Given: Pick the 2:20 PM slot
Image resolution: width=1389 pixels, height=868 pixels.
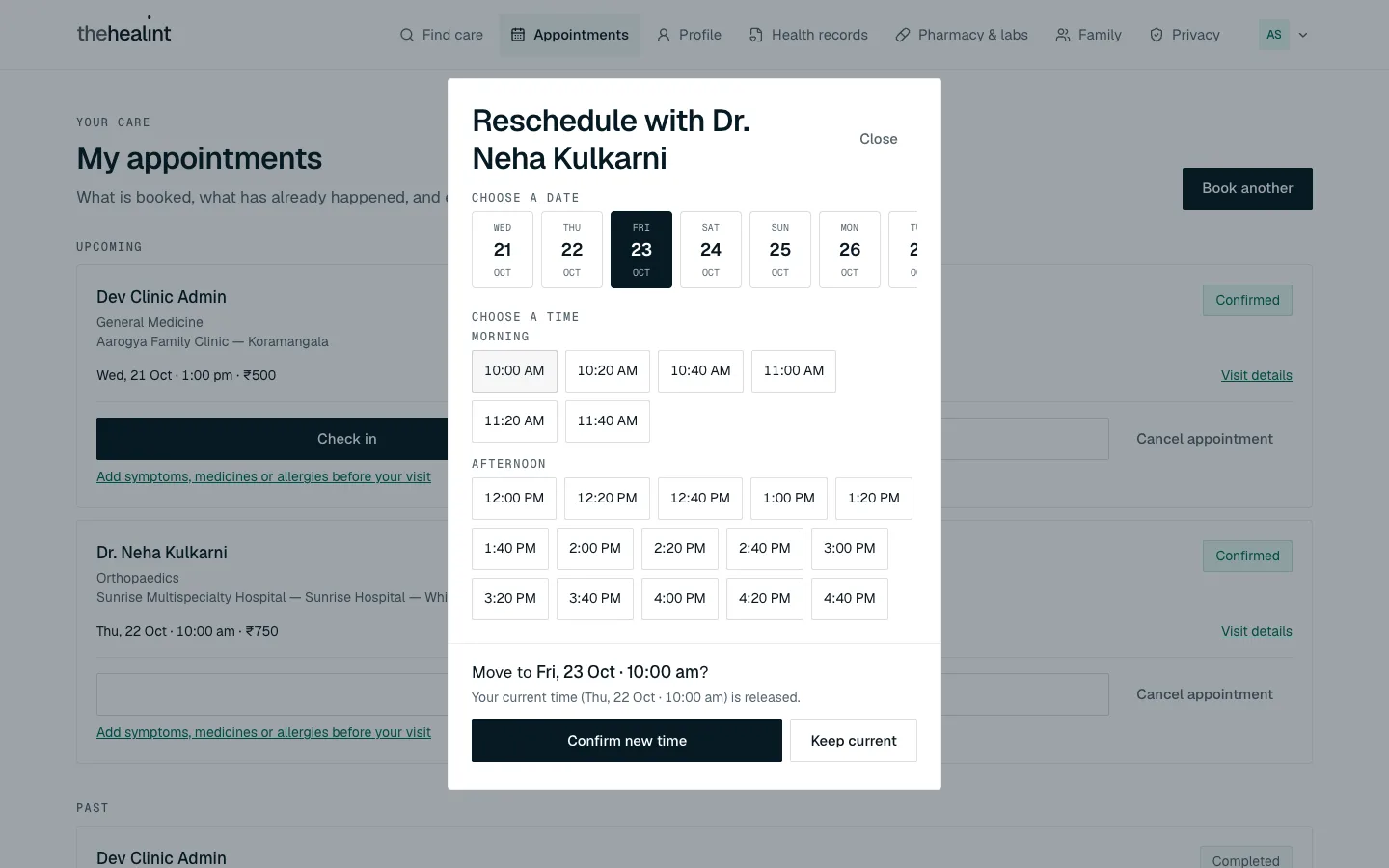Looking at the screenshot, I should pos(680,549).
